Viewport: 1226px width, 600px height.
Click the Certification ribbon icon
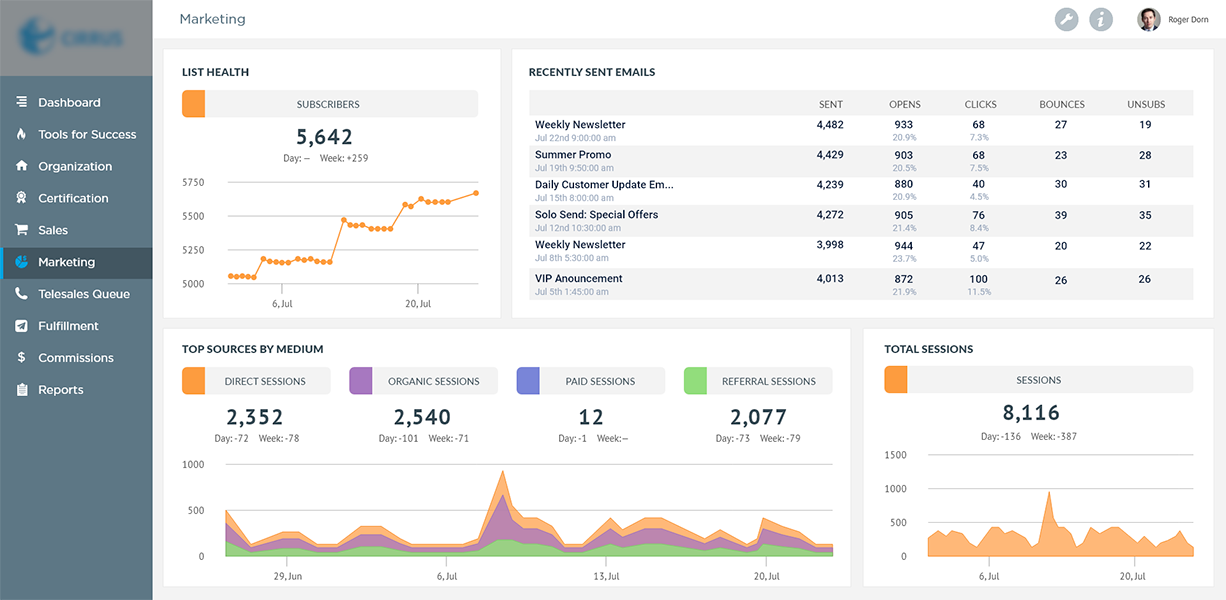tap(21, 198)
